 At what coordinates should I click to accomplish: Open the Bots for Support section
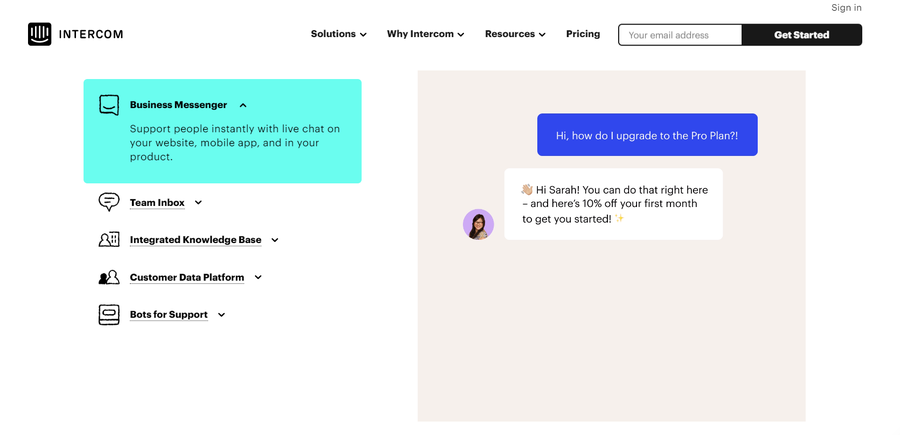coord(169,314)
